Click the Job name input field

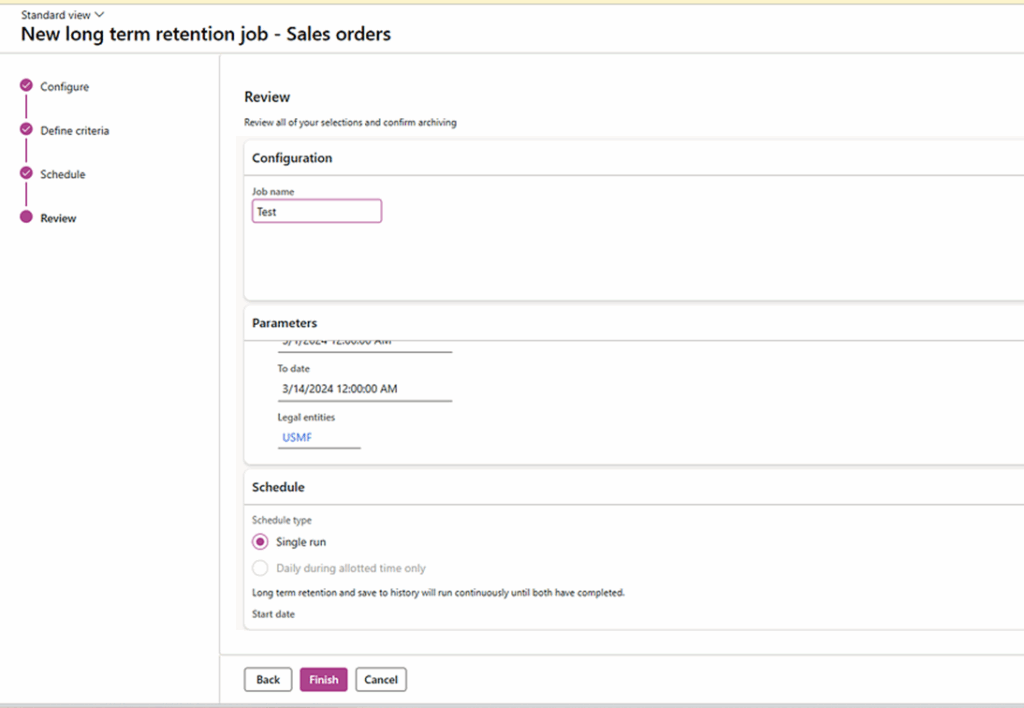tap(316, 211)
